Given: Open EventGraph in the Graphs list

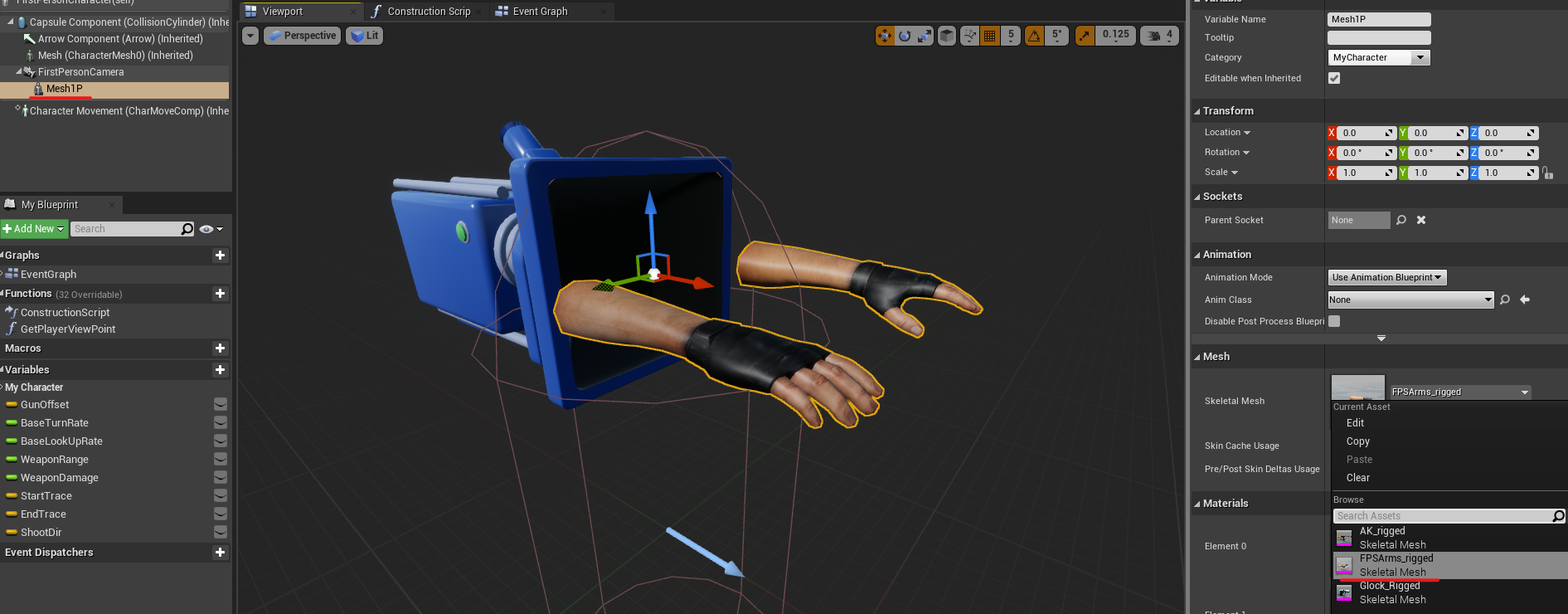Looking at the screenshot, I should point(48,275).
